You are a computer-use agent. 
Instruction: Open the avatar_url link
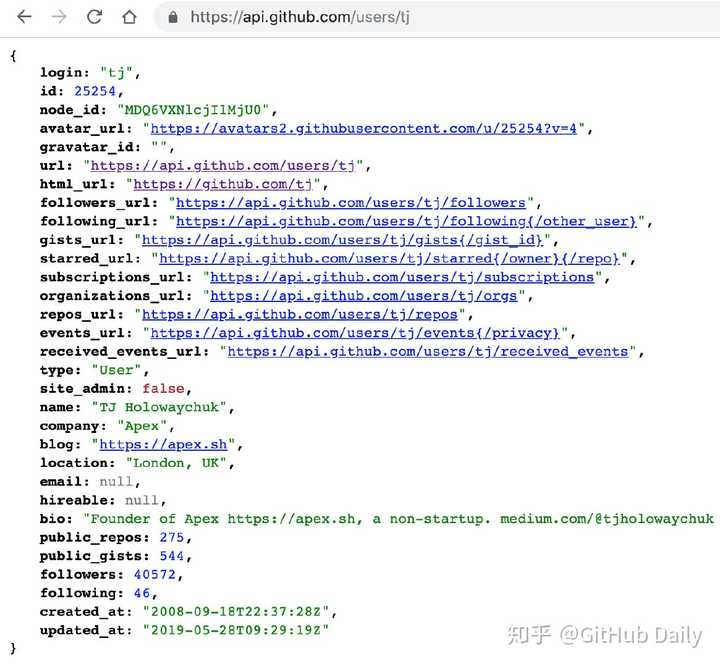pos(363,129)
